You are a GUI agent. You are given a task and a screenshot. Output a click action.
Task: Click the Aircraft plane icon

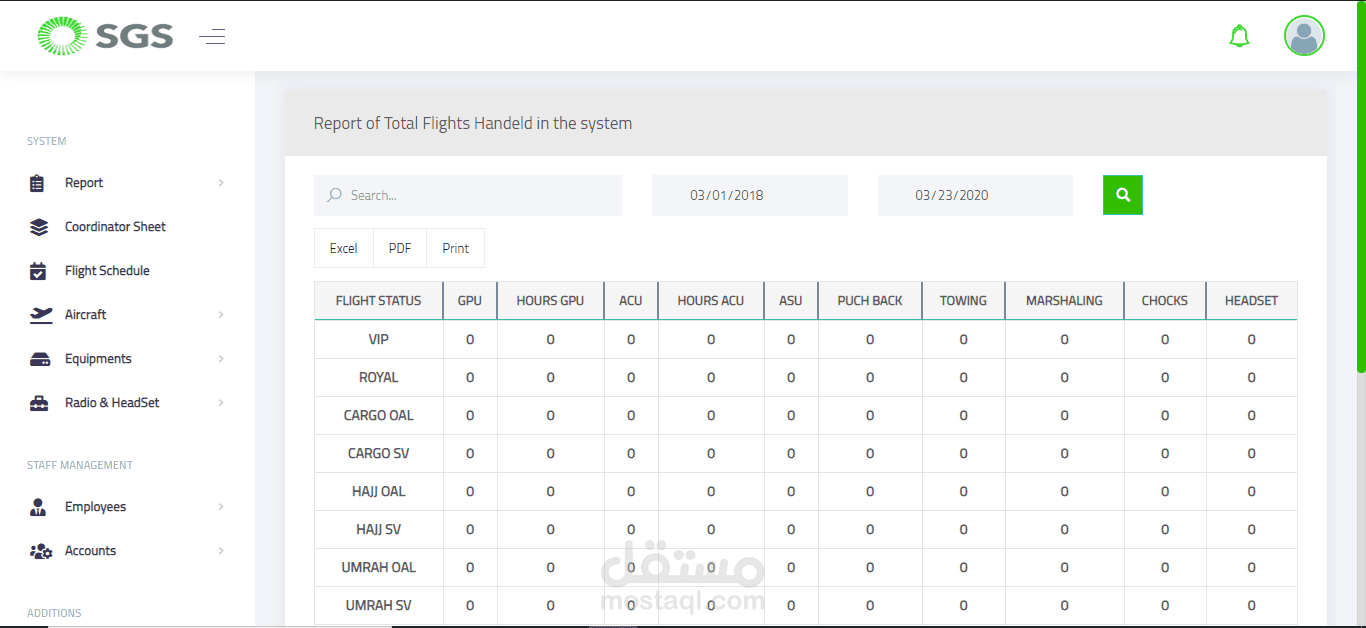(x=40, y=315)
